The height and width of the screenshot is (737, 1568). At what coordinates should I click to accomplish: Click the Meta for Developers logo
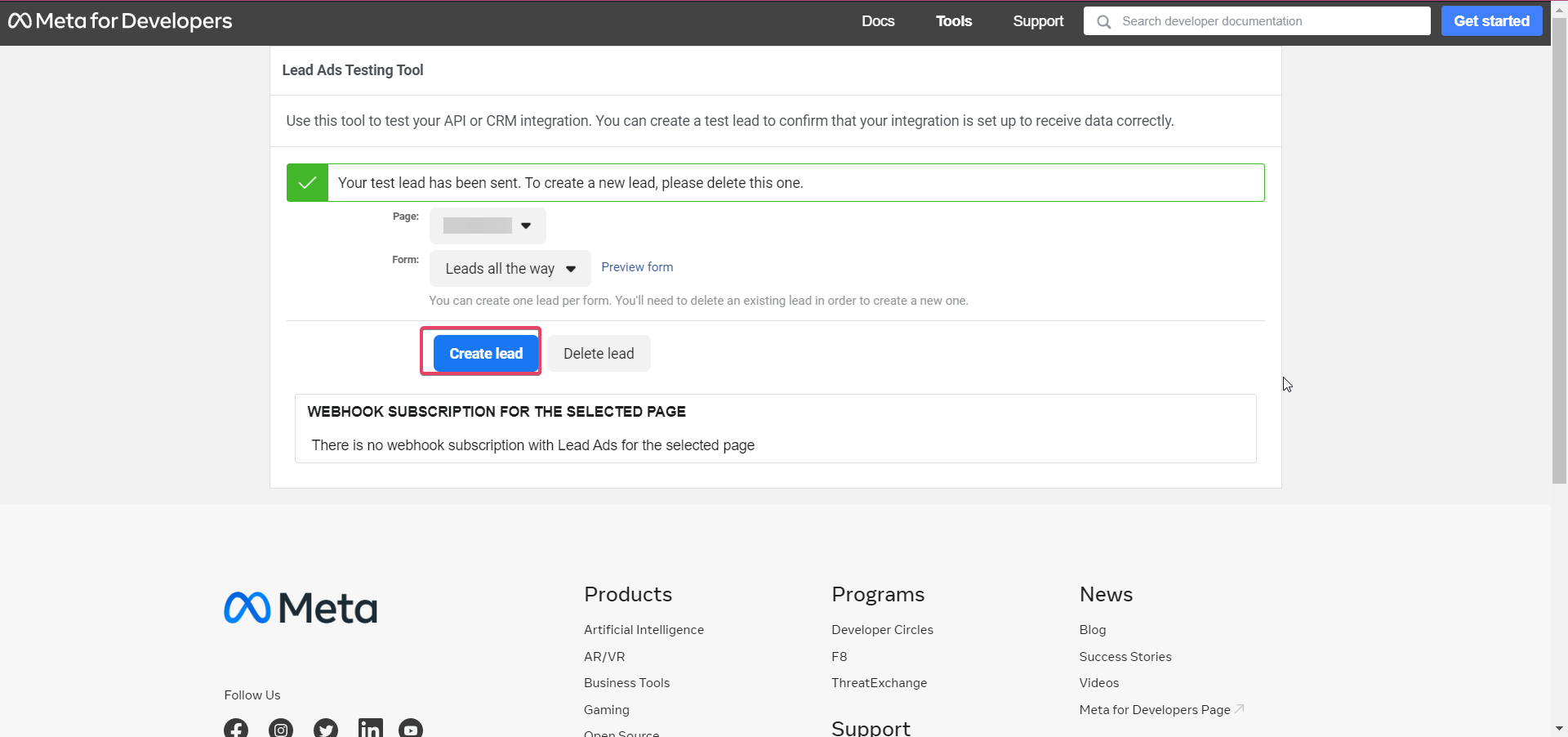(x=120, y=20)
